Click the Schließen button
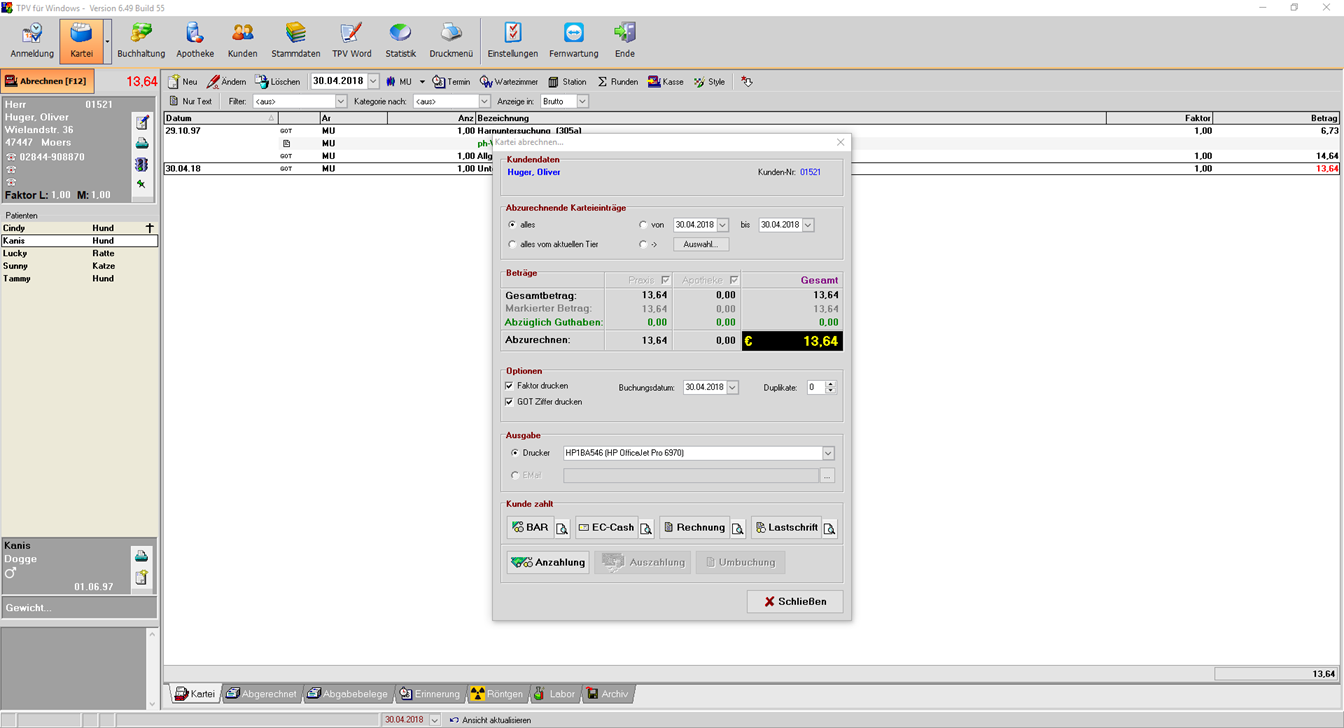Viewport: 1344px width, 728px height. pyautogui.click(x=795, y=602)
